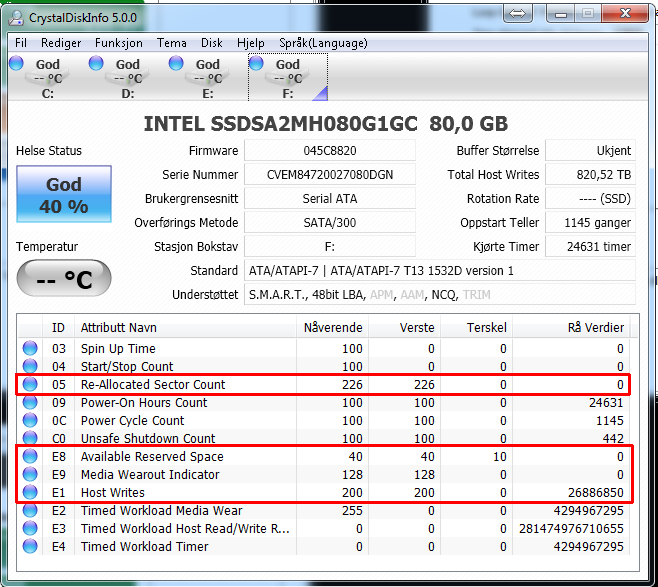The image size is (658, 587).
Task: Click status orb for Unsafe Shutdown Count
Action: [30, 438]
